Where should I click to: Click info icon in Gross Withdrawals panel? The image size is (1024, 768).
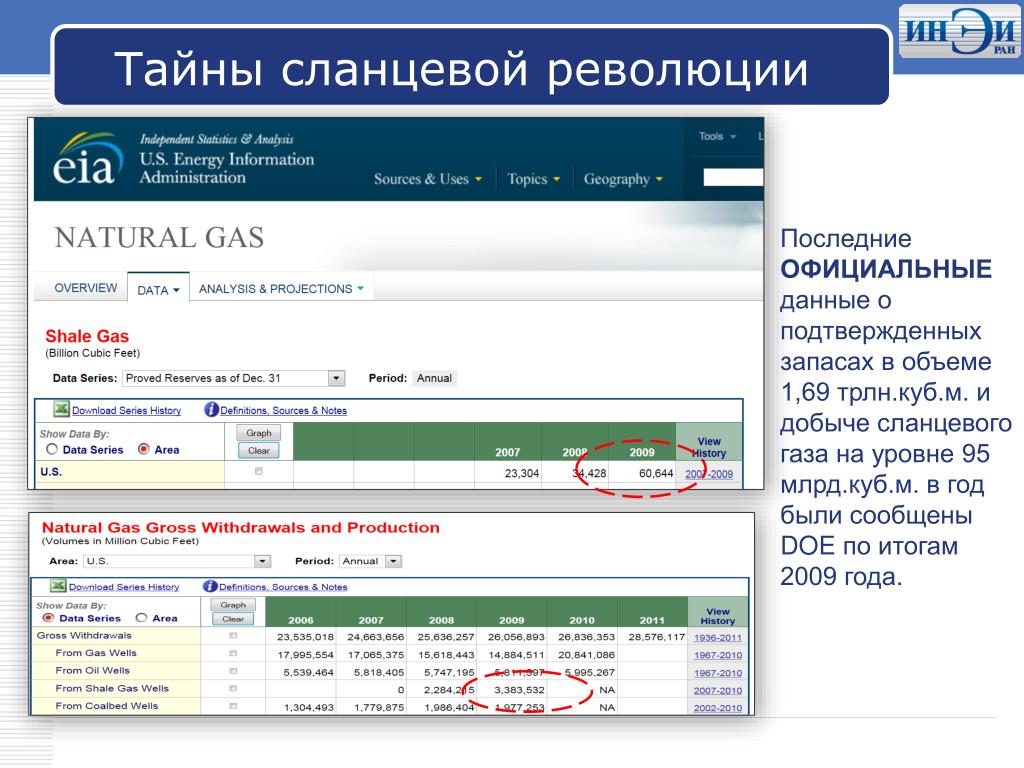210,586
